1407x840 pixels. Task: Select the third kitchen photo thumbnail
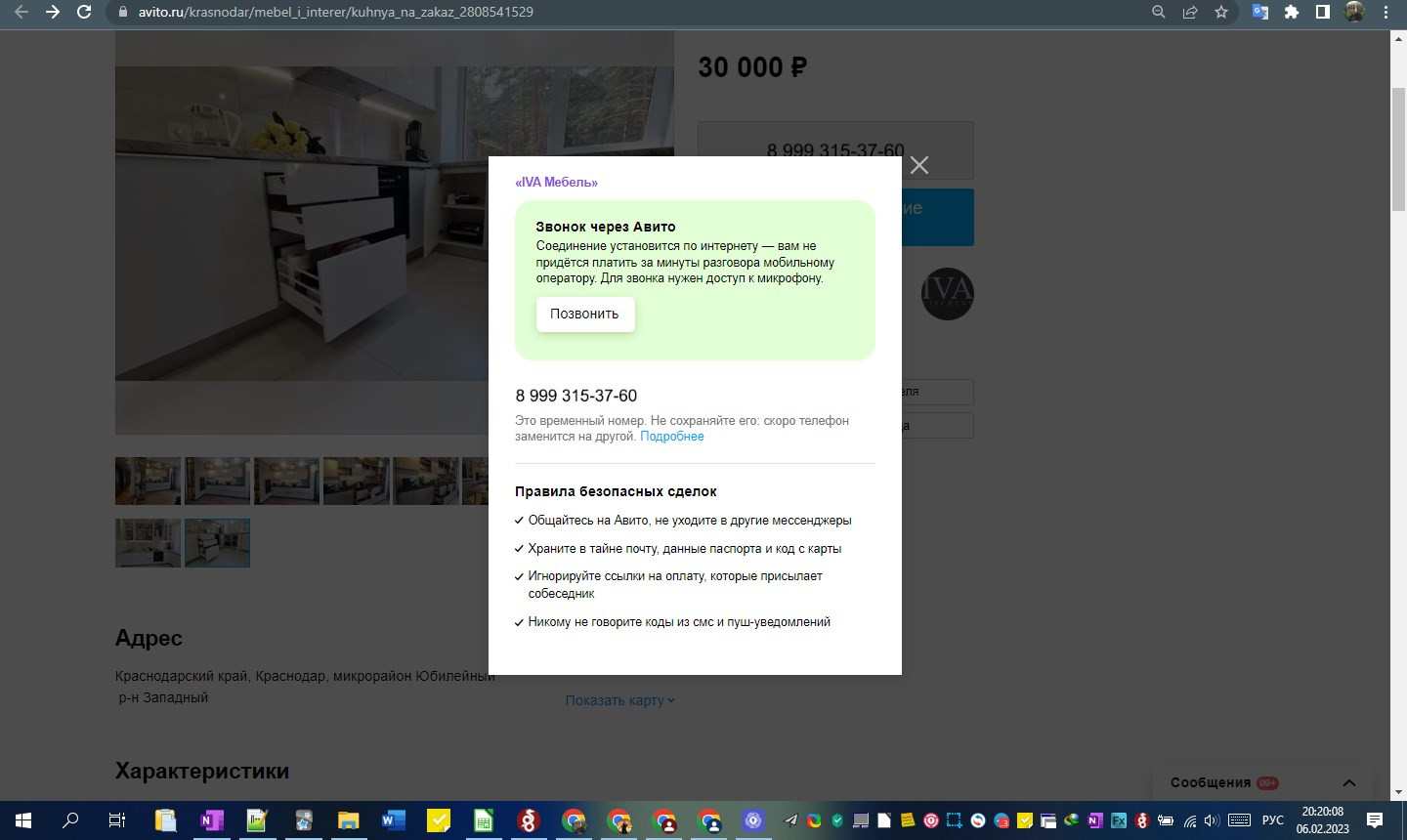pos(287,481)
